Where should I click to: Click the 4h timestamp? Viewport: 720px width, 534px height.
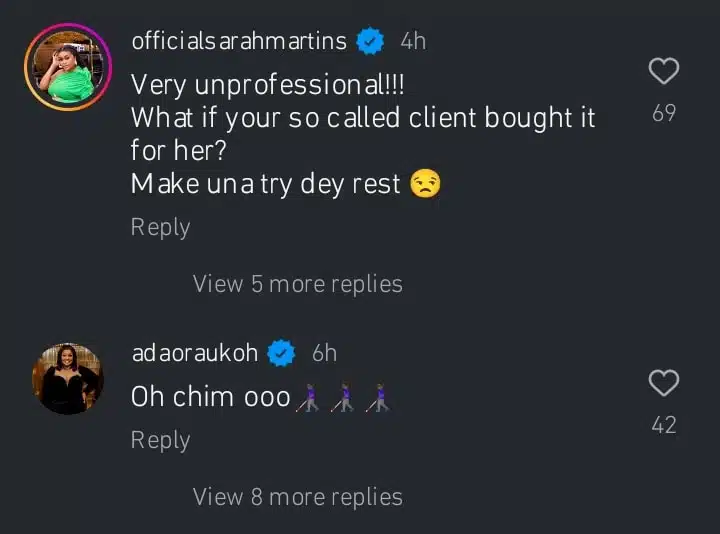[412, 41]
